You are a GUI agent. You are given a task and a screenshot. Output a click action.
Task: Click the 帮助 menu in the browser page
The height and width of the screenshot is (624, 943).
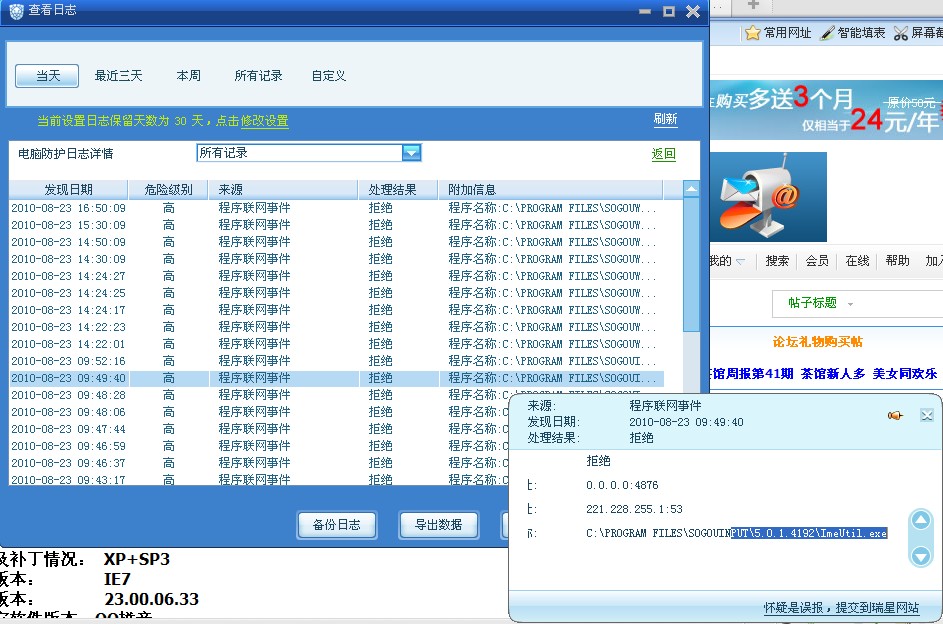tap(897, 261)
